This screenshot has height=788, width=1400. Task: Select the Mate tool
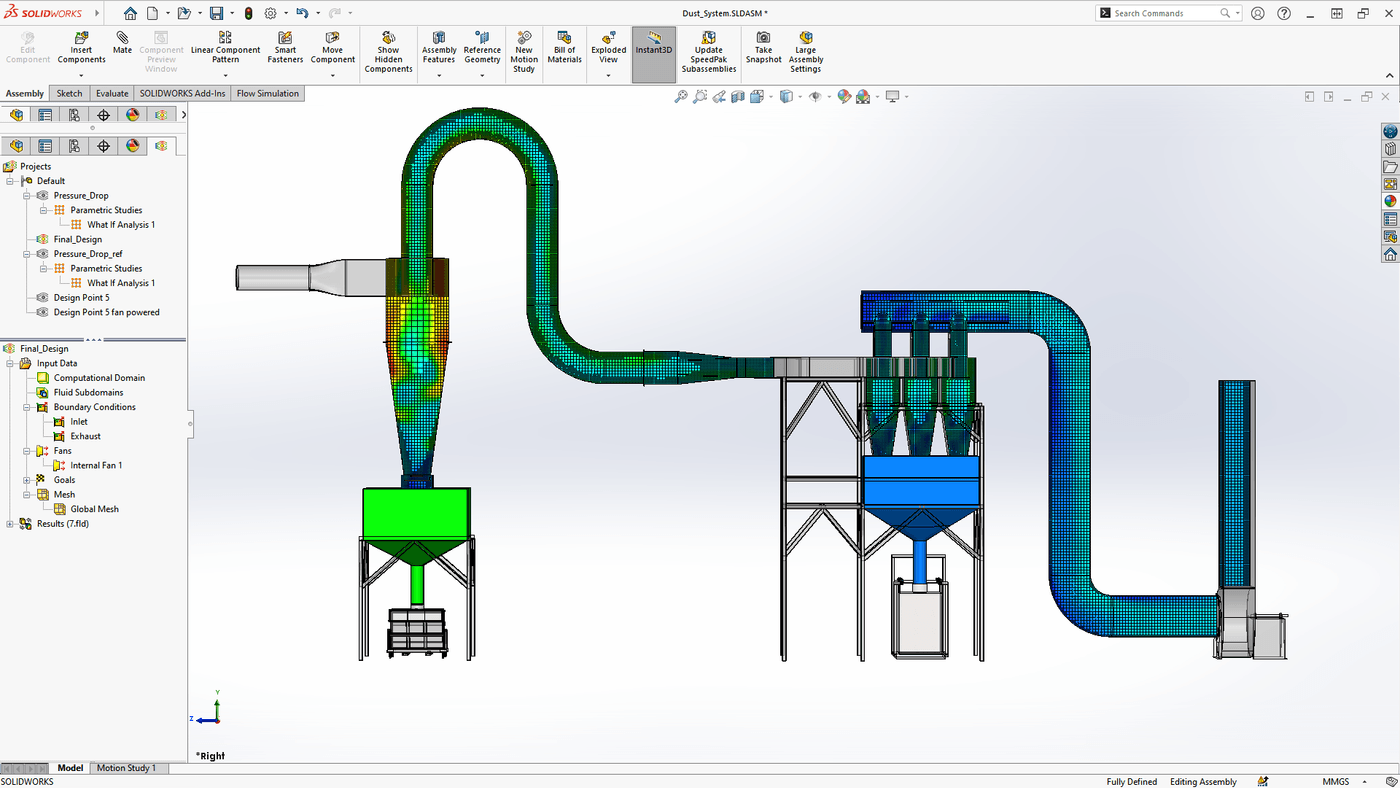click(x=121, y=47)
